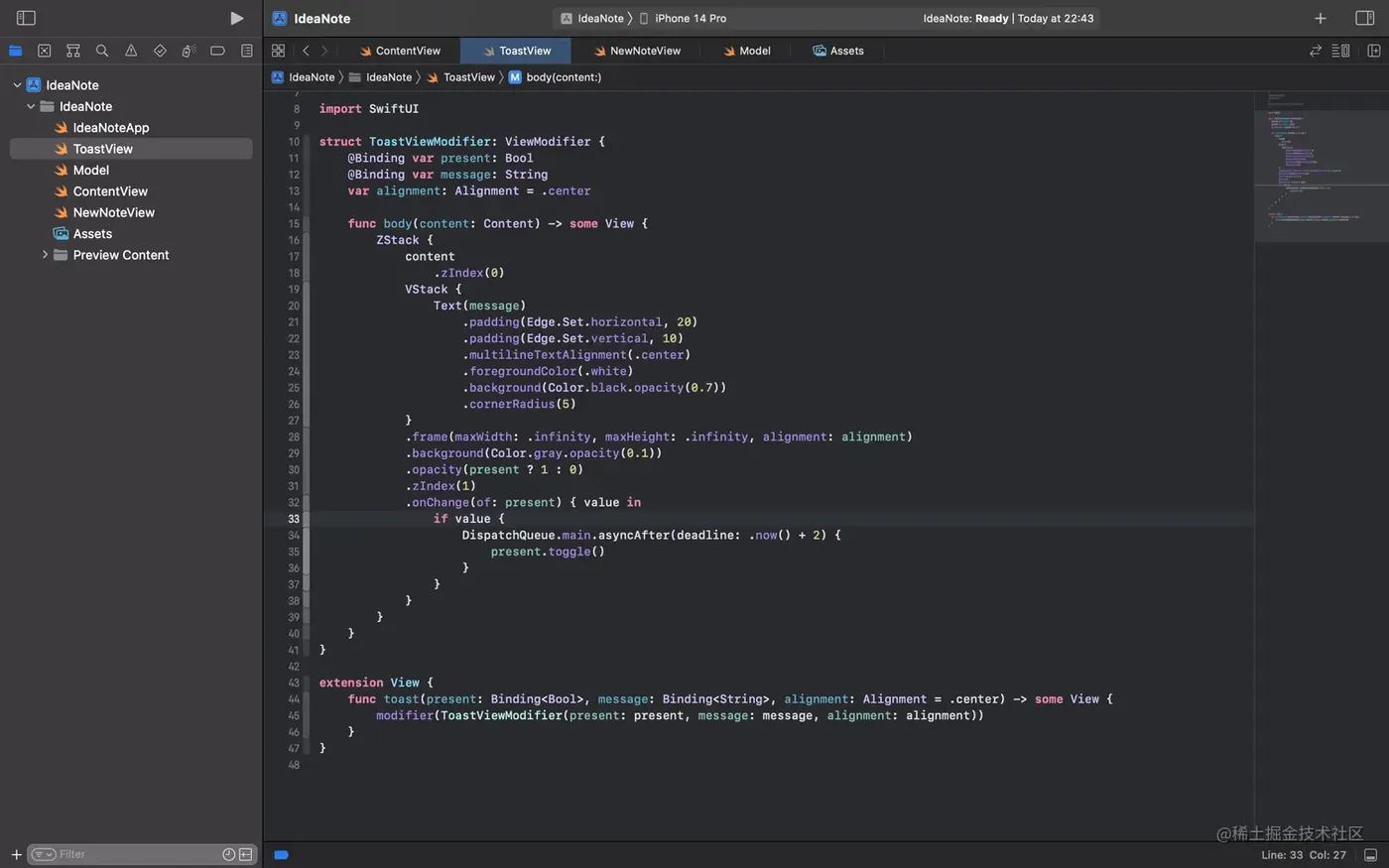Add an editor on the right
Image resolution: width=1389 pixels, height=868 pixels.
(1373, 51)
